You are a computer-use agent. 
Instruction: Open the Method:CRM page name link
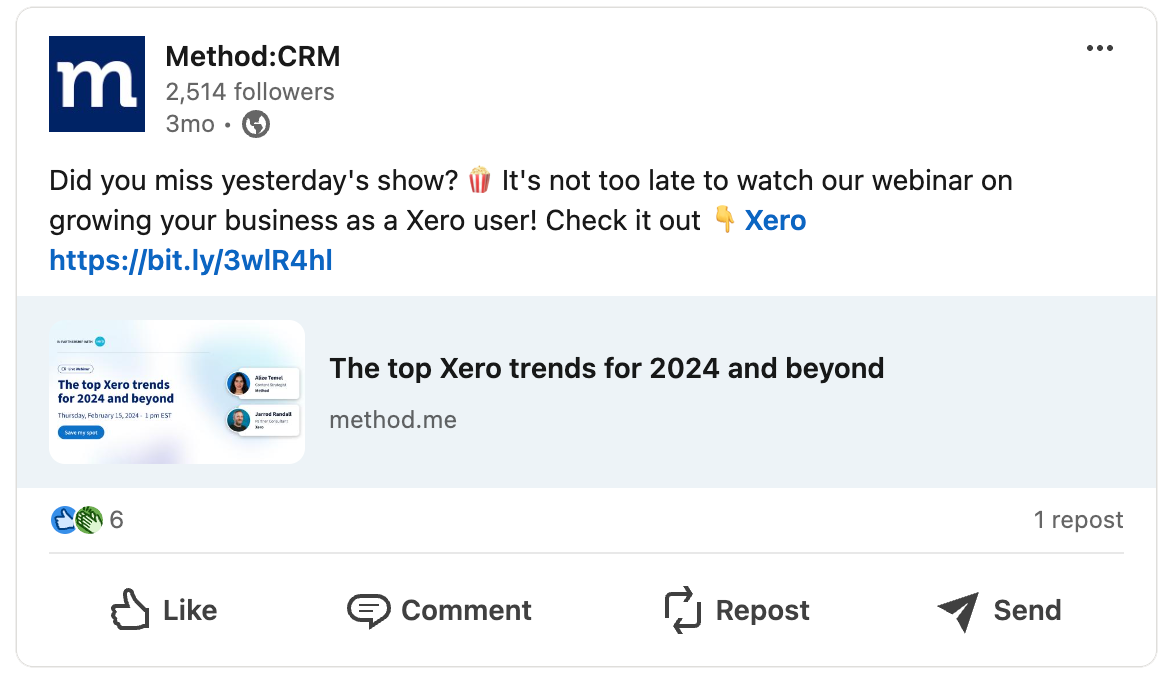click(252, 57)
